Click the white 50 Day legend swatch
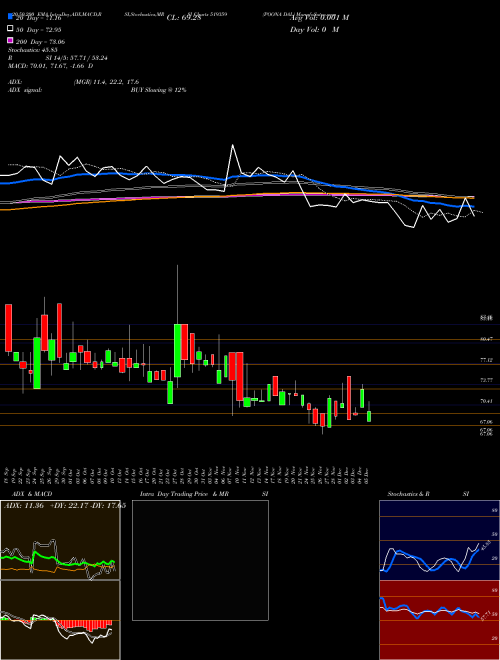The width and height of the screenshot is (500, 660). pos(10,29)
